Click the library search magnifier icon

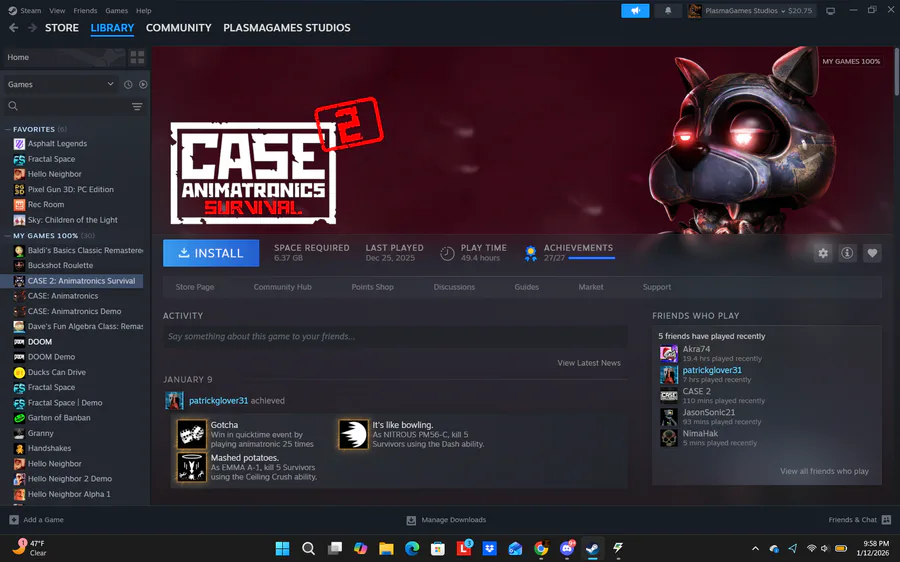point(13,106)
